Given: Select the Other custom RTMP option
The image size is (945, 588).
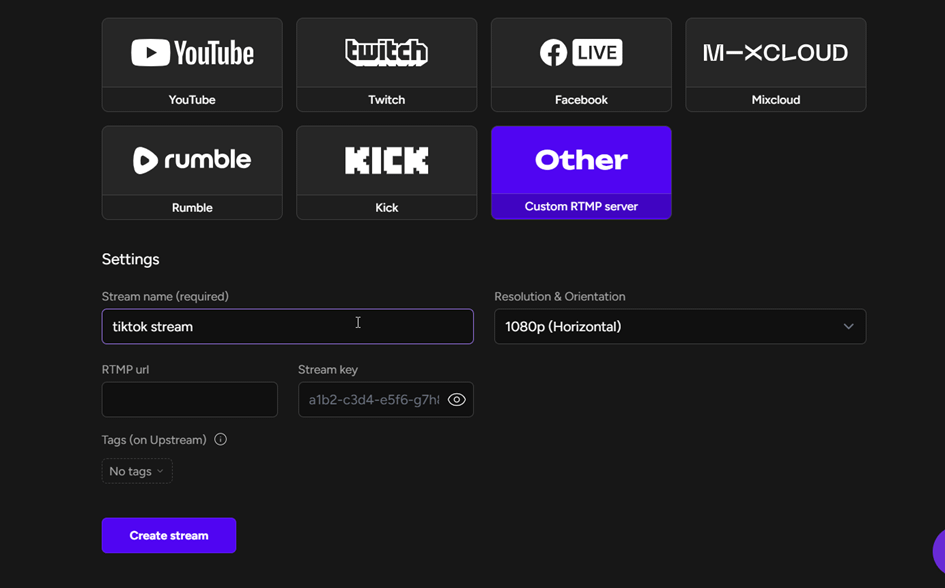Looking at the screenshot, I should coord(581,160).
